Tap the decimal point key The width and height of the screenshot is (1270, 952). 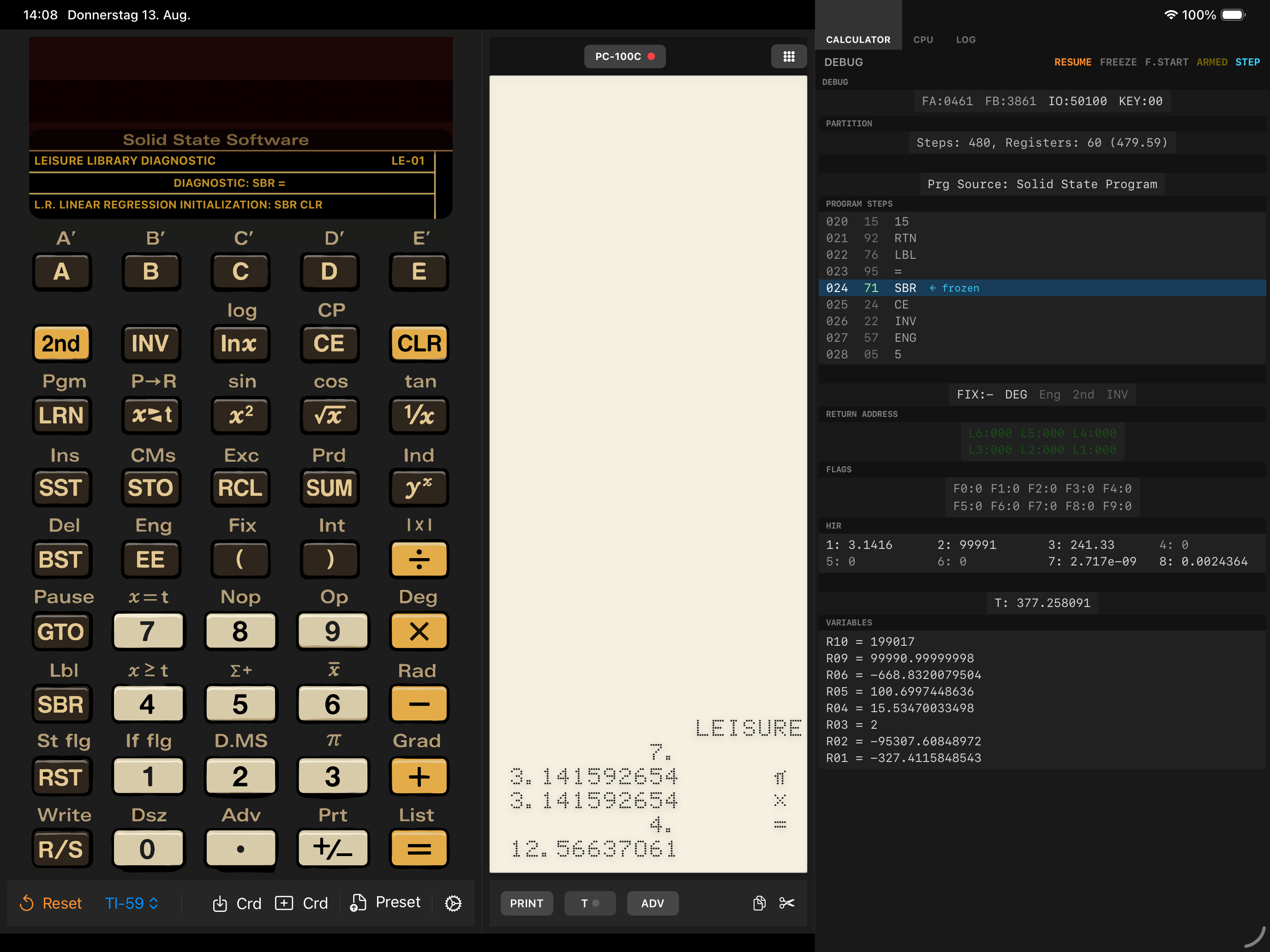click(240, 849)
